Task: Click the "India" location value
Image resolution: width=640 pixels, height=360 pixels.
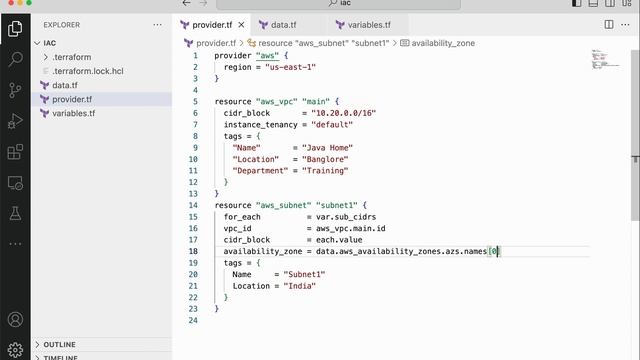Action: tap(300, 286)
